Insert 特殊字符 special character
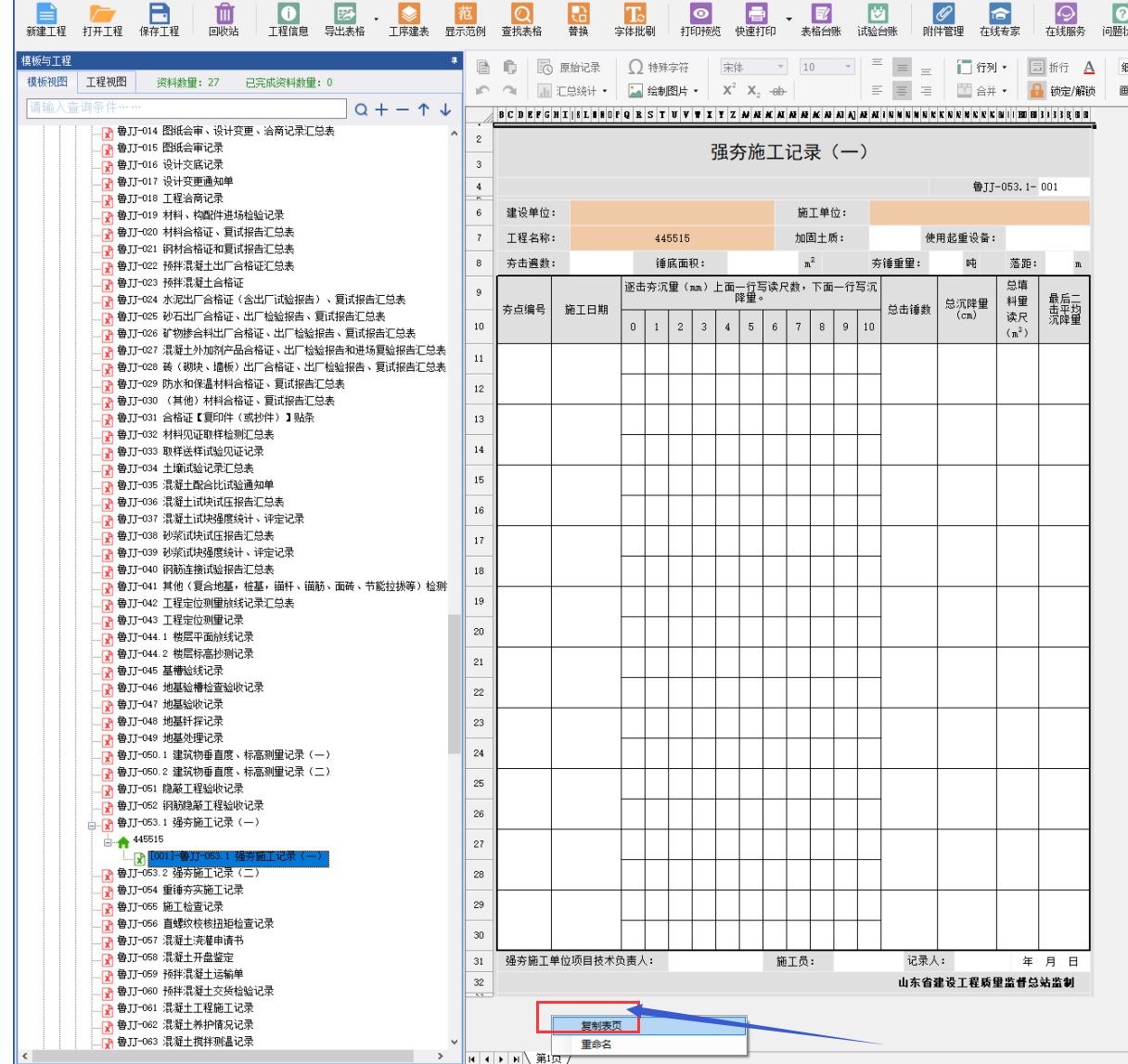The height and width of the screenshot is (1064, 1128). pyautogui.click(x=659, y=67)
